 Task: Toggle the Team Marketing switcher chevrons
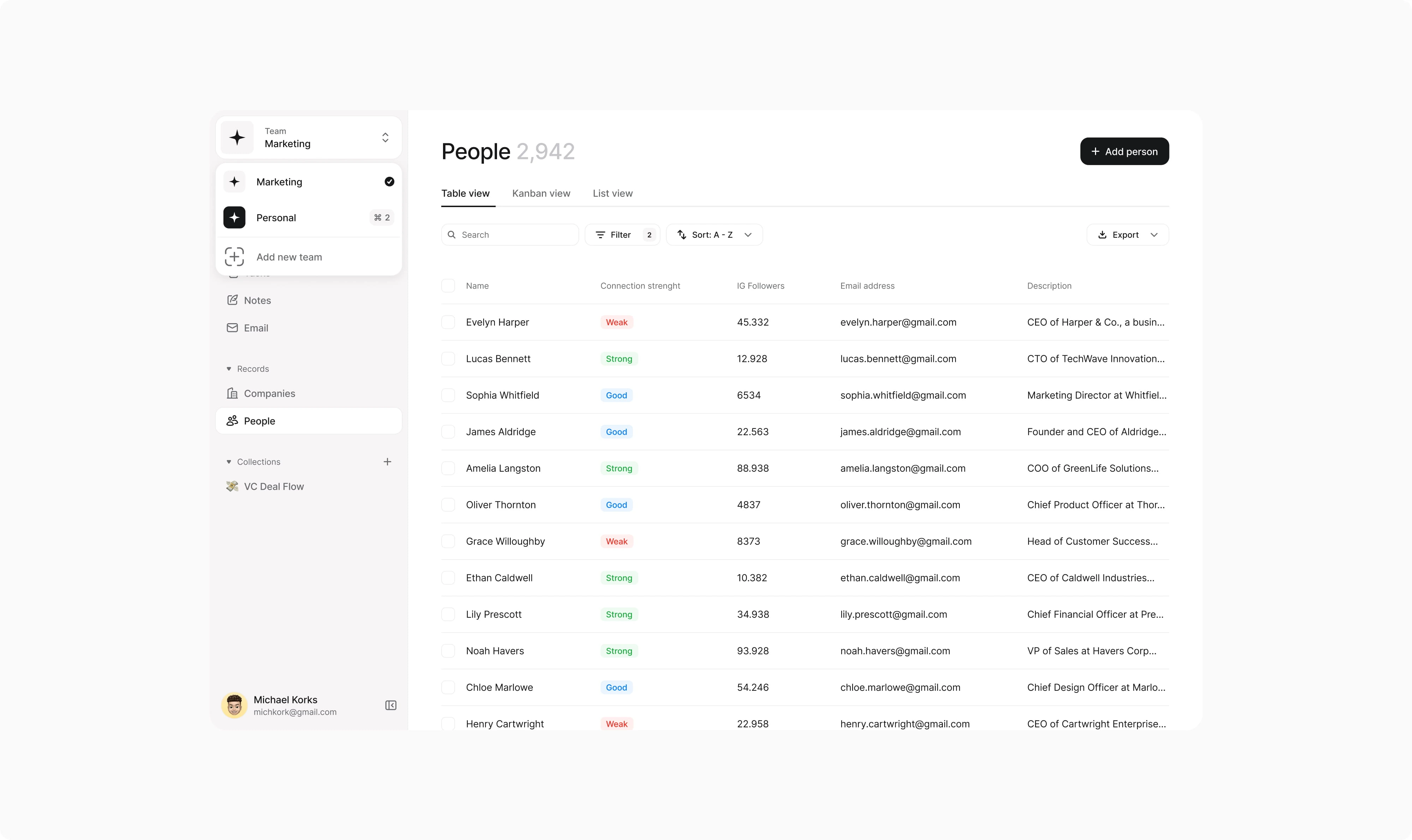385,138
